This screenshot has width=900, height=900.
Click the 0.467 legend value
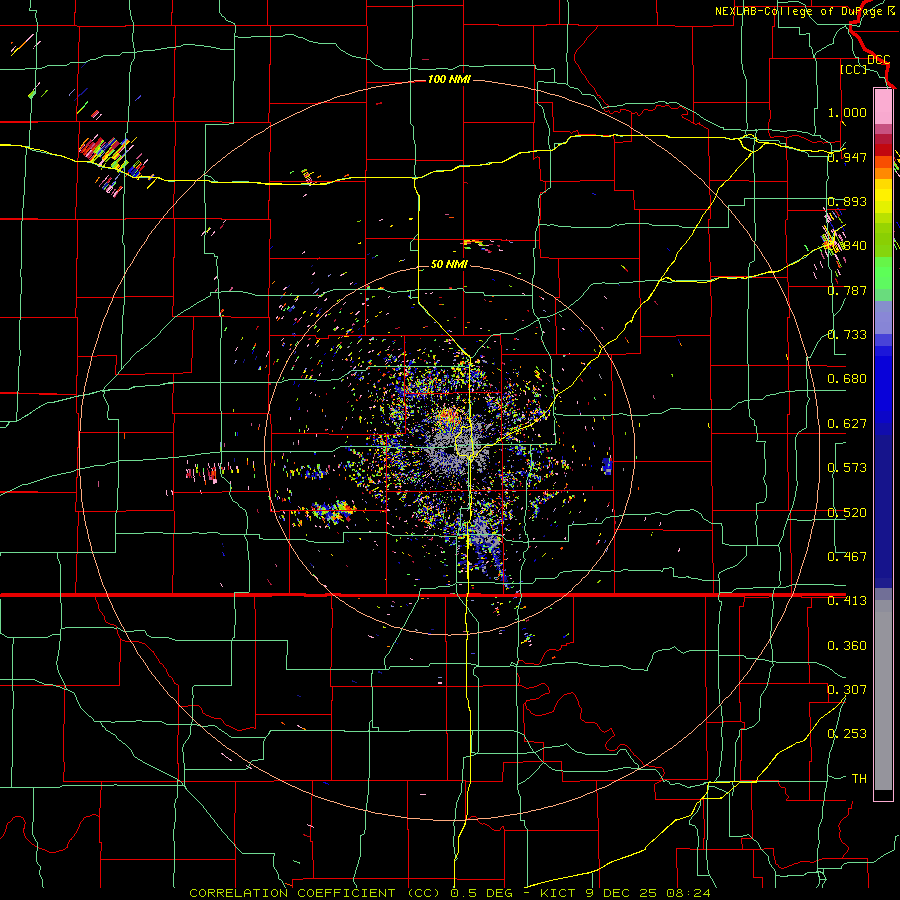pyautogui.click(x=847, y=557)
